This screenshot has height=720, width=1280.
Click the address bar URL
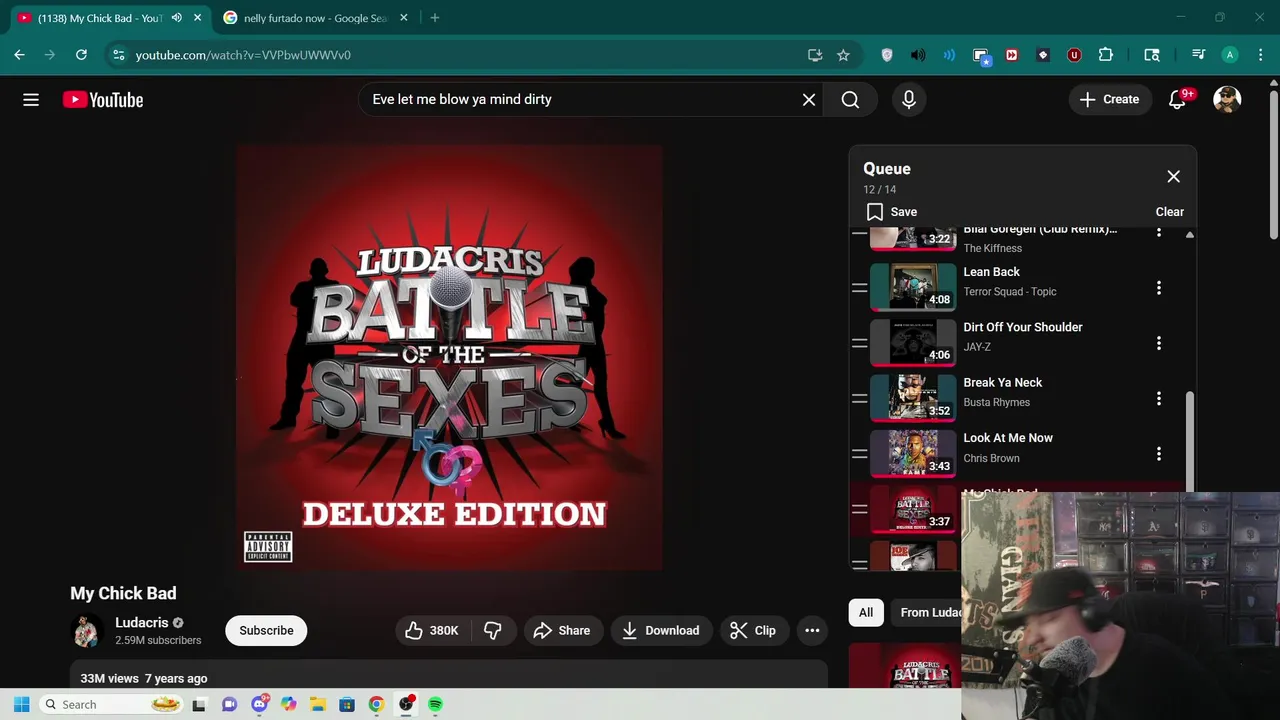tap(243, 55)
